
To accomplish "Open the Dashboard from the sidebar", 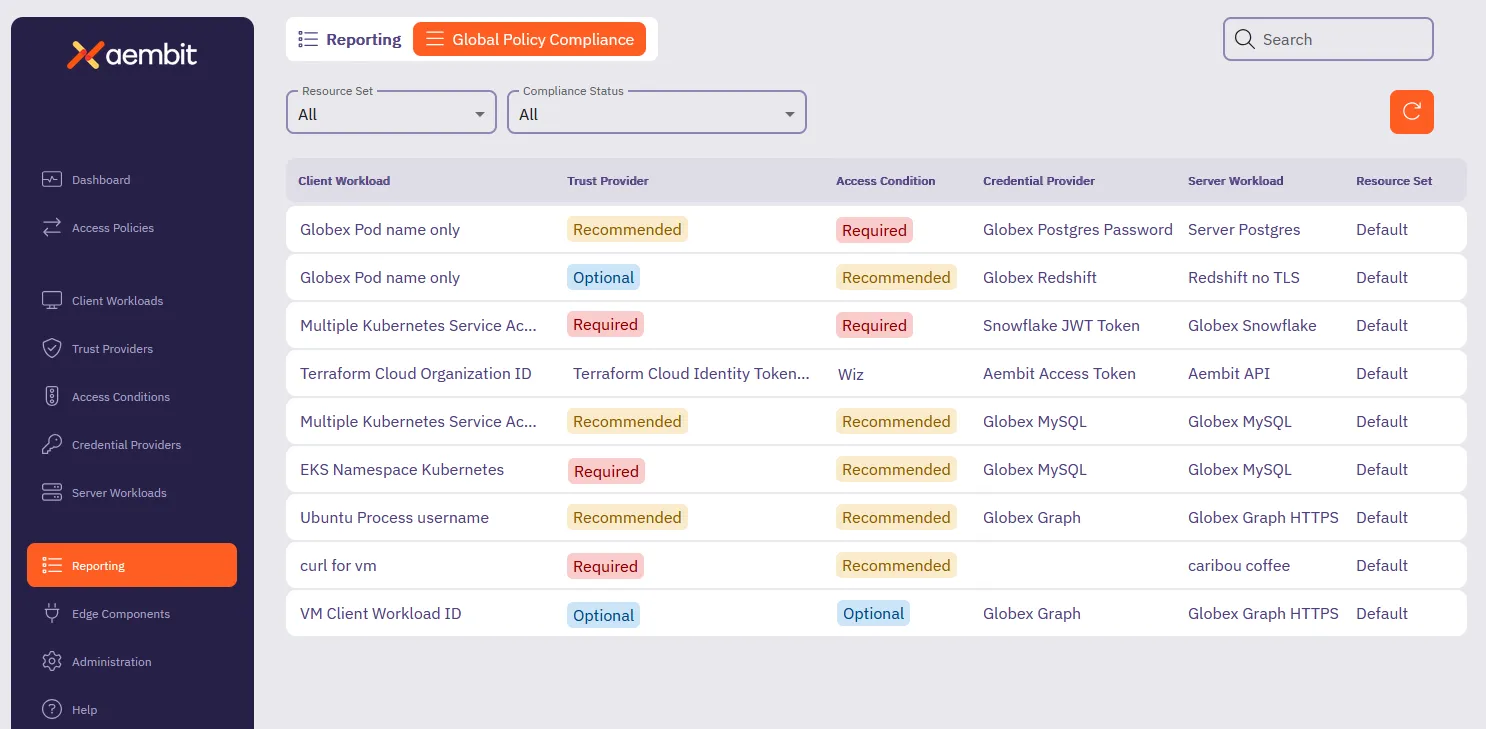I will pos(101,180).
